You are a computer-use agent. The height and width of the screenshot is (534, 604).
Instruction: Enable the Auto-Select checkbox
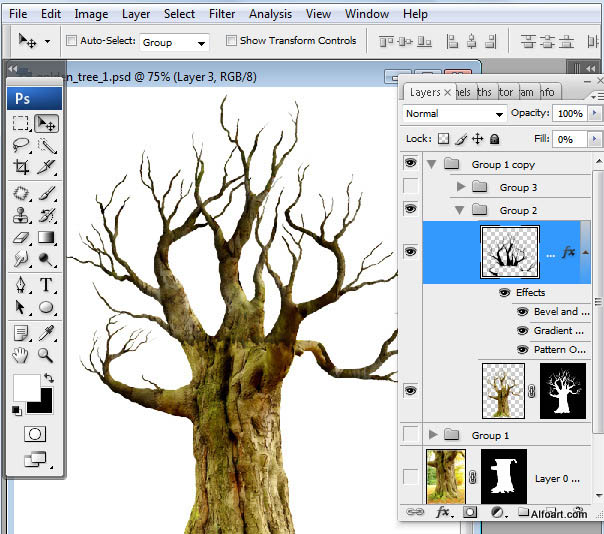tap(71, 41)
